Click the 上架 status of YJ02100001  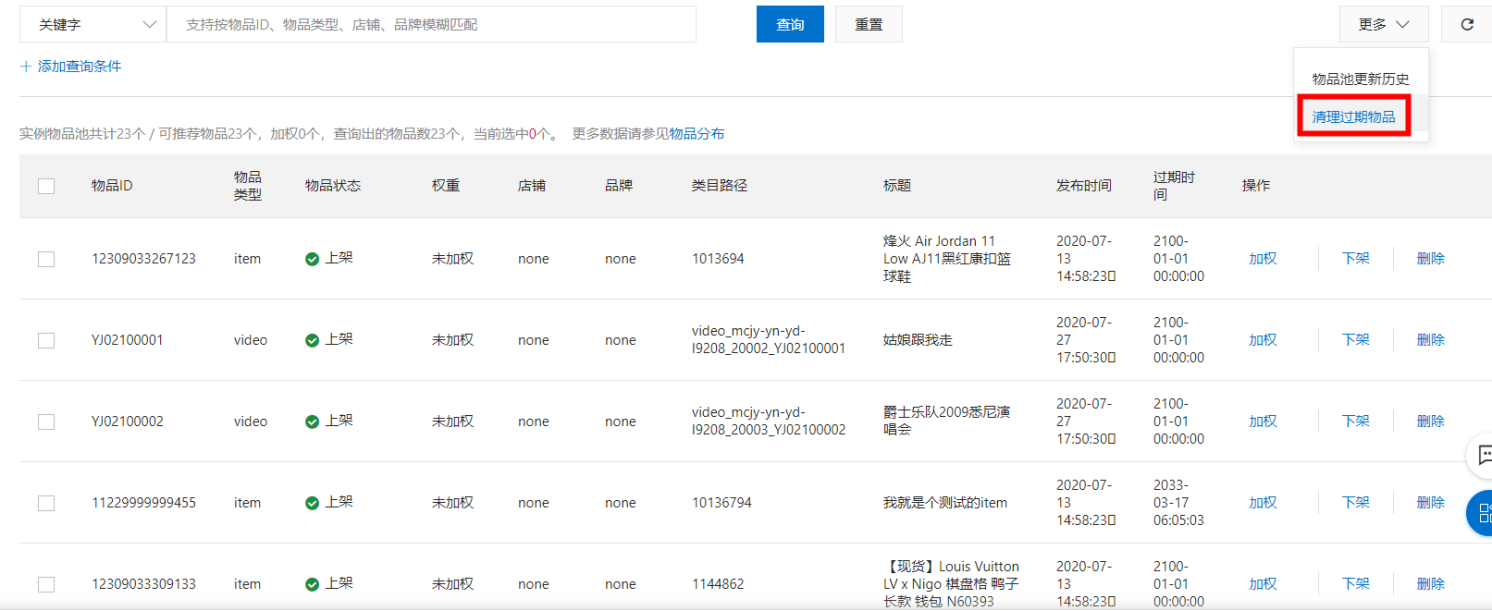pyautogui.click(x=329, y=340)
